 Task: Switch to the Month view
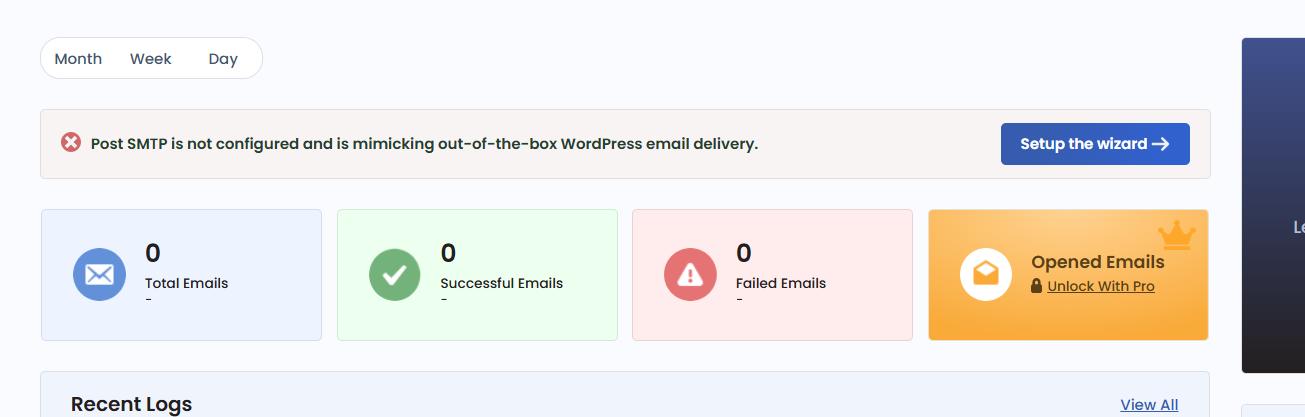tap(78, 59)
